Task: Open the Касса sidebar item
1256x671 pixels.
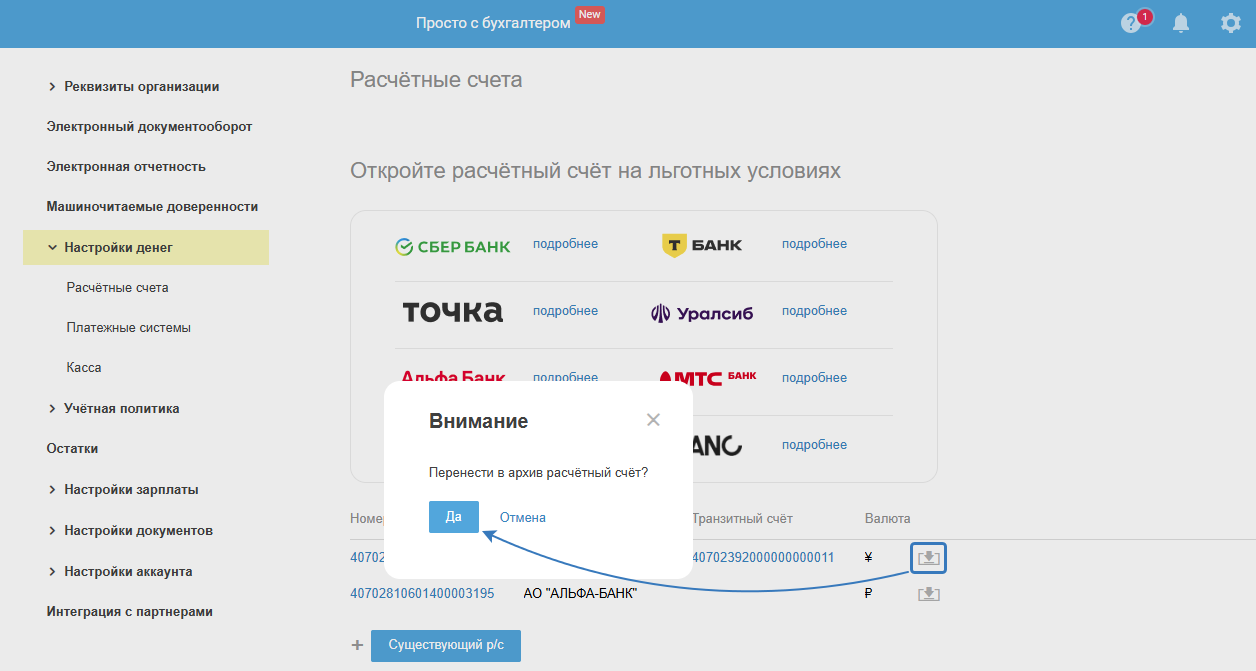Action: [84, 367]
